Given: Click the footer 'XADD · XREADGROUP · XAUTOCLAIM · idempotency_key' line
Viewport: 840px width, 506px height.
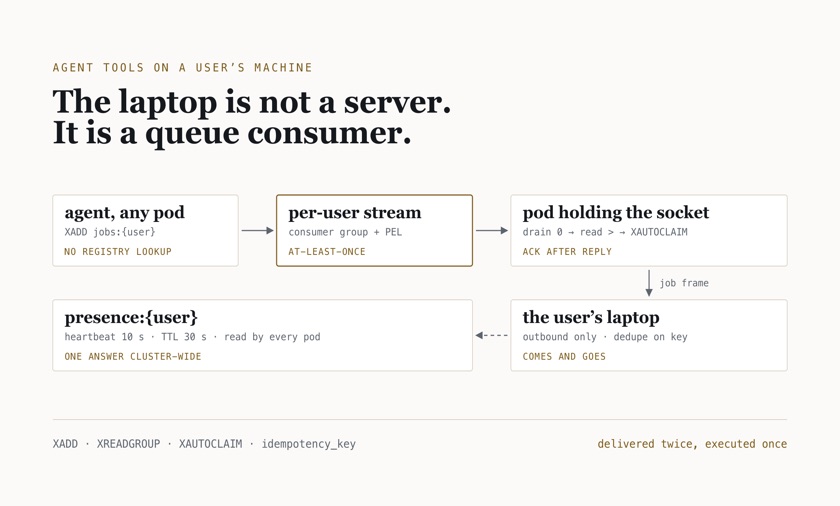Looking at the screenshot, I should pos(204,444).
